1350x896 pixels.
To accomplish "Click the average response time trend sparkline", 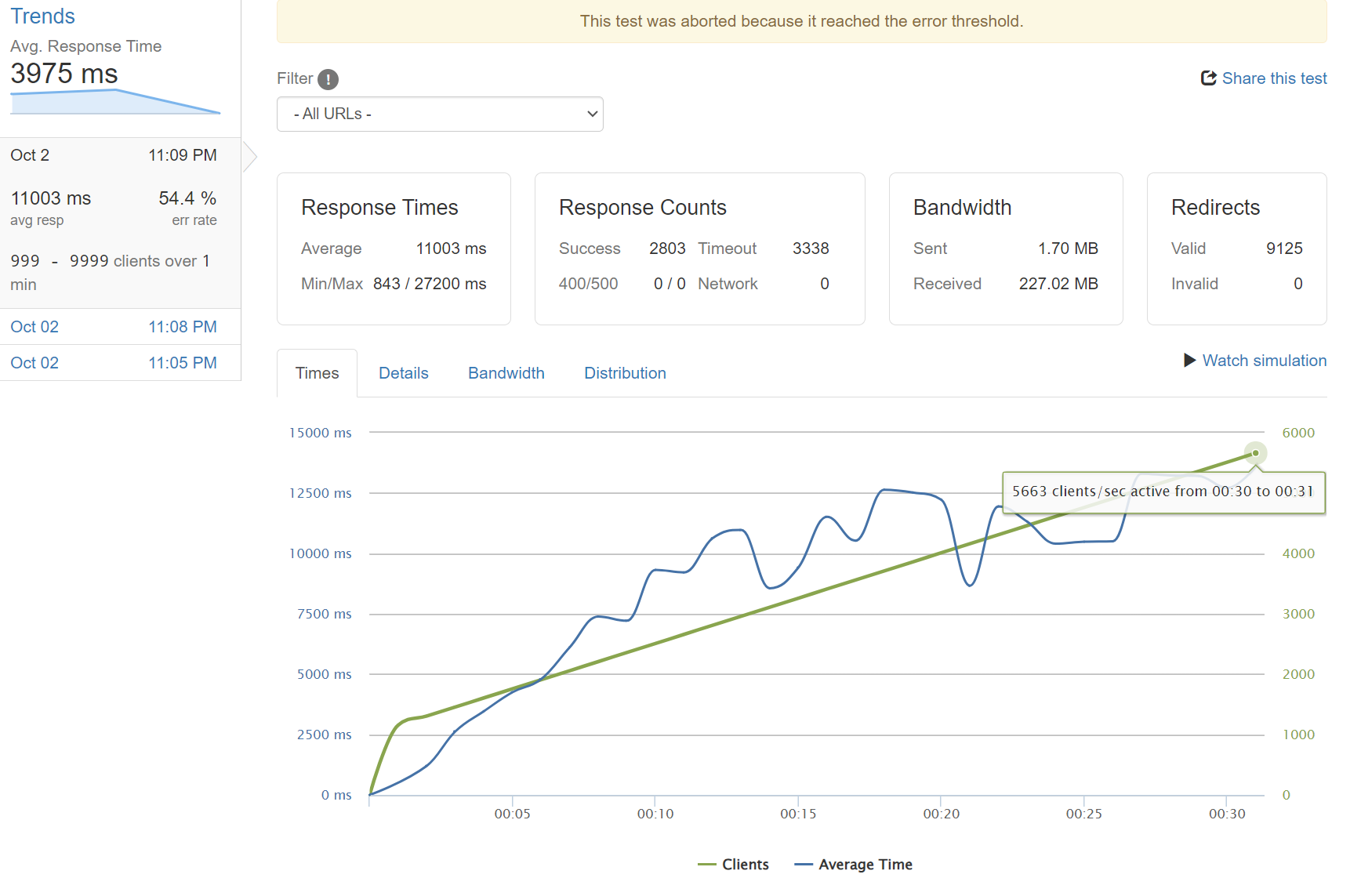I will 115,103.
